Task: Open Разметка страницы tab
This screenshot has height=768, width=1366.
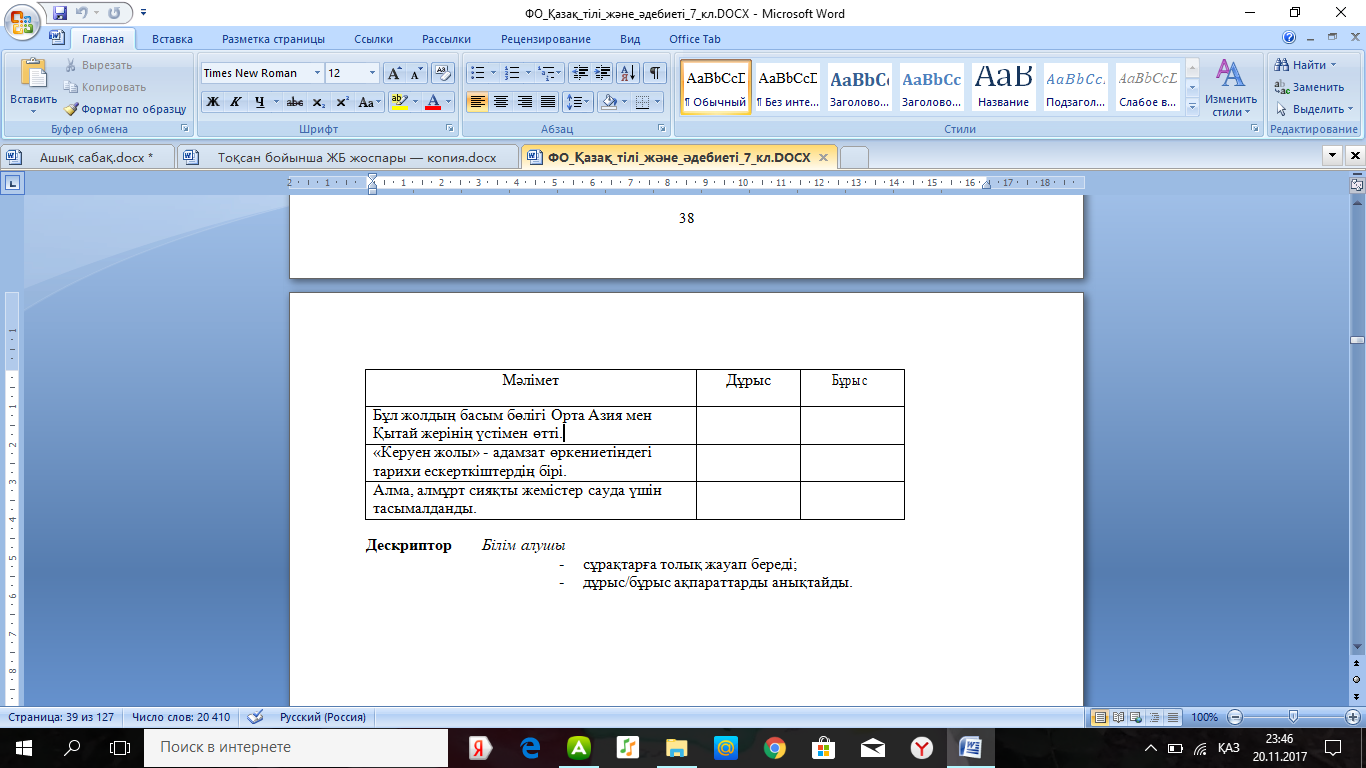Action: [x=273, y=39]
